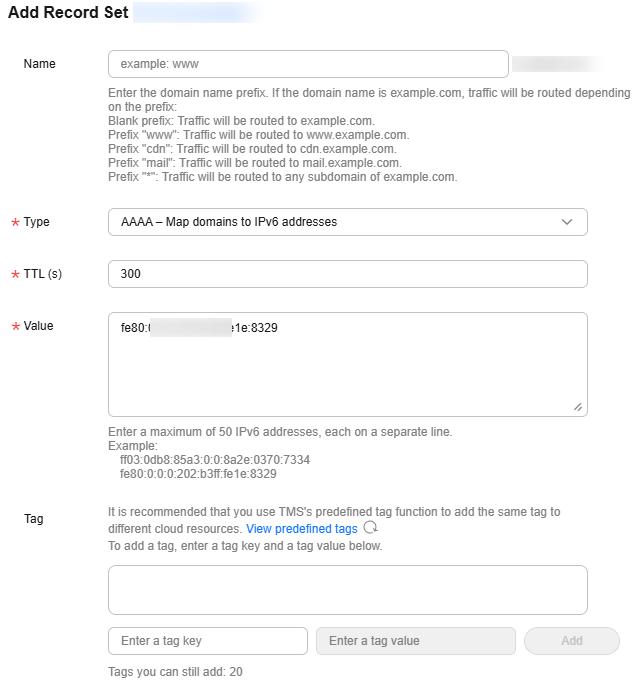Focus the TTL (s) field
Image resolution: width=642 pixels, height=689 pixels.
tap(348, 274)
